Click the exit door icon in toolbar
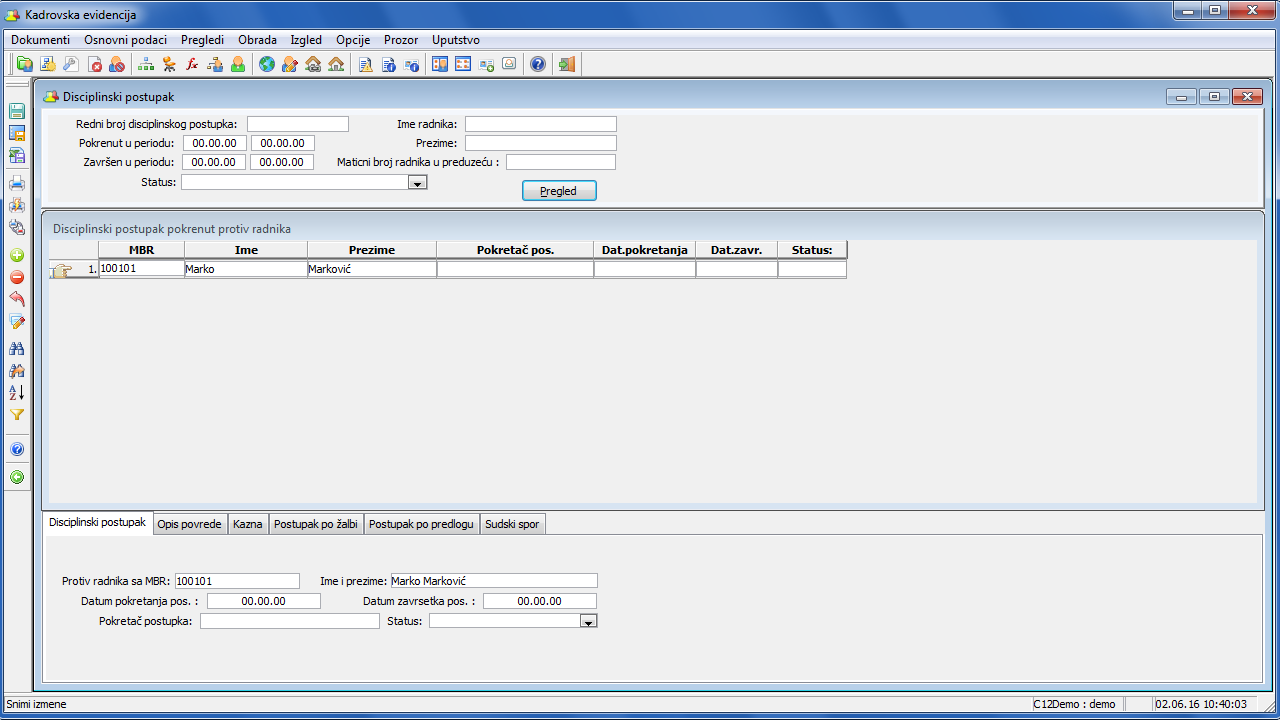Image resolution: width=1280 pixels, height=720 pixels. point(566,65)
